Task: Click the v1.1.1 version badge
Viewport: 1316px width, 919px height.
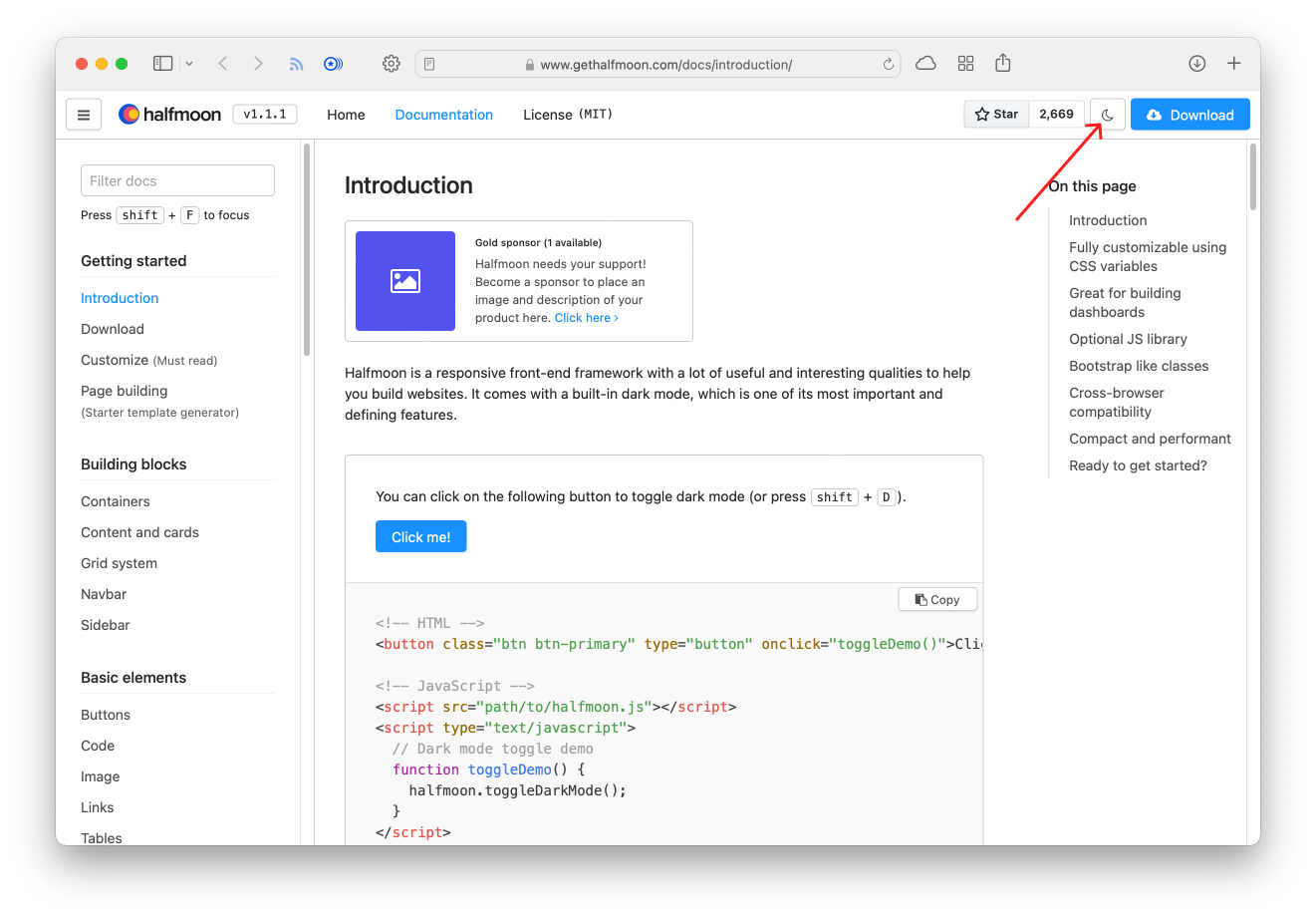Action: pos(265,115)
